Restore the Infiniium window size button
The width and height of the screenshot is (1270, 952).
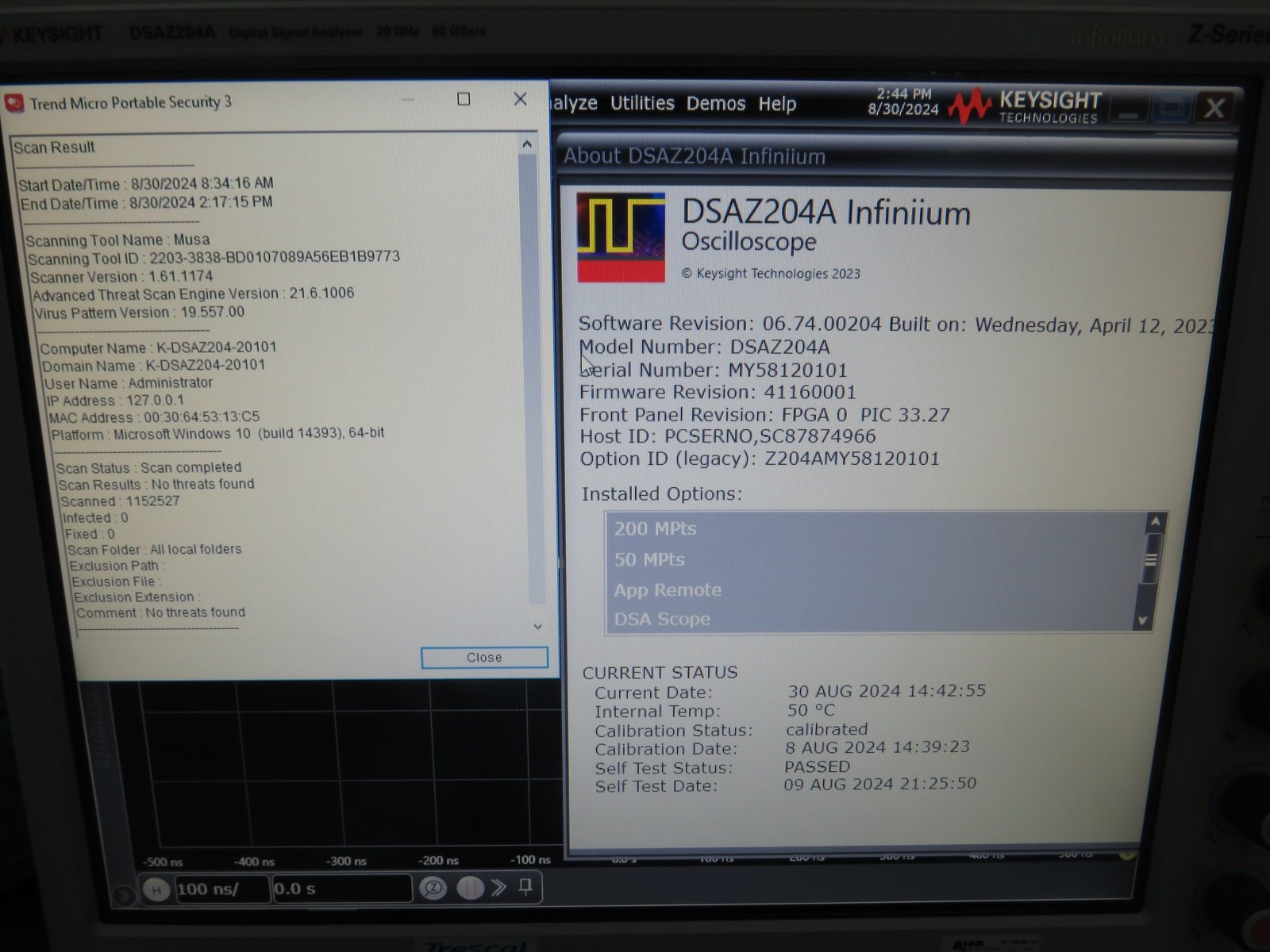[x=1172, y=107]
